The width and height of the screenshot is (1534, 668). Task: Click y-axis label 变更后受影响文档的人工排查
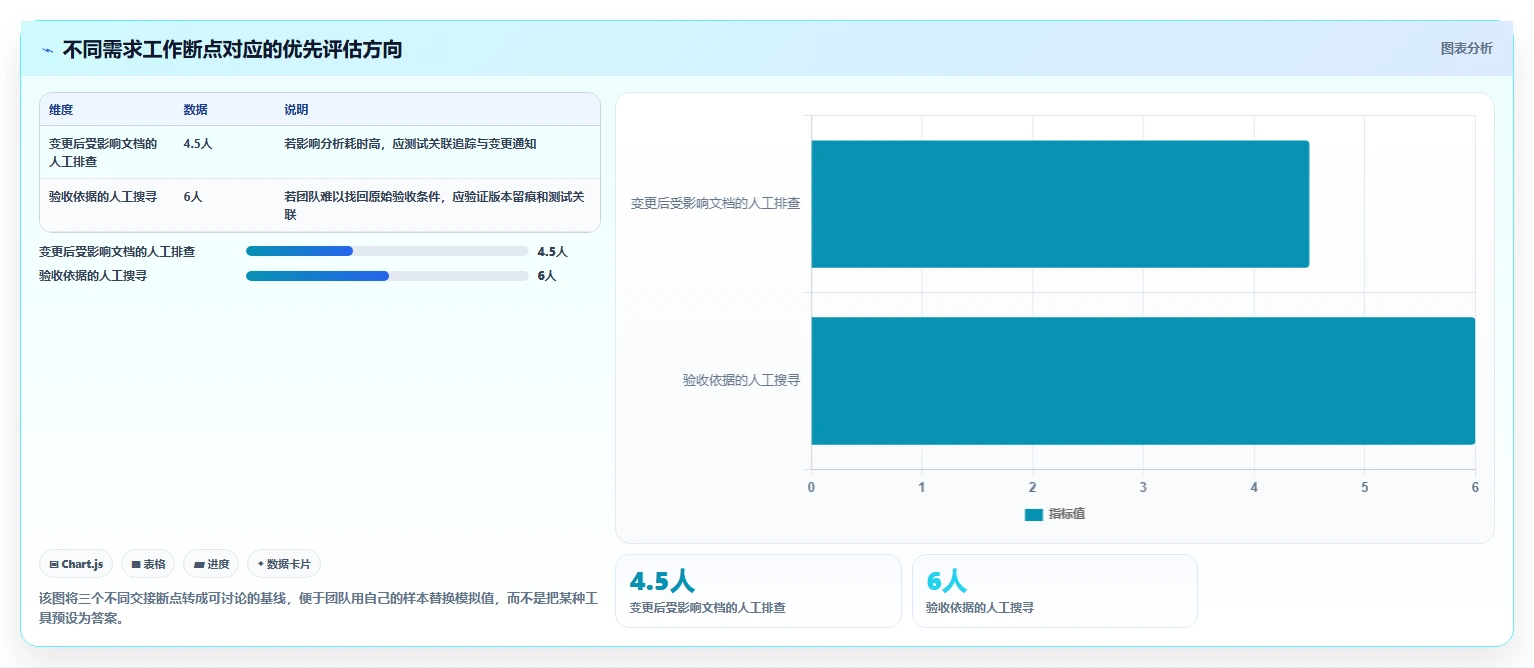[x=715, y=204]
